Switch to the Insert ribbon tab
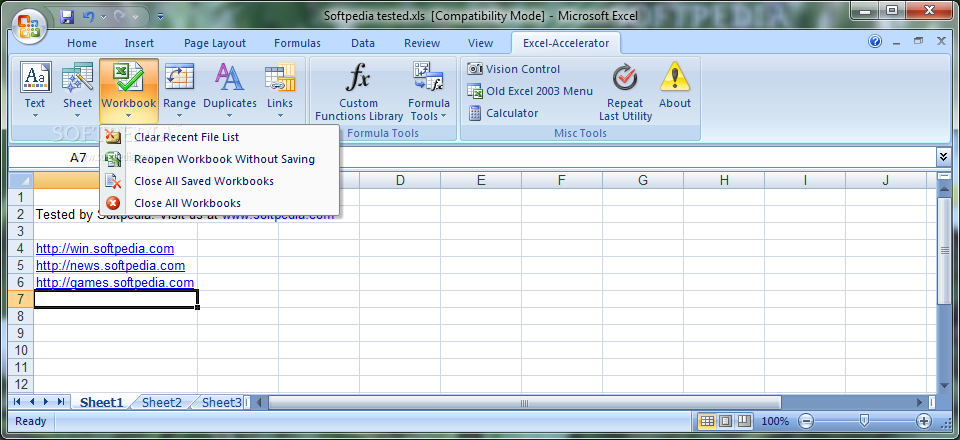 coord(140,43)
